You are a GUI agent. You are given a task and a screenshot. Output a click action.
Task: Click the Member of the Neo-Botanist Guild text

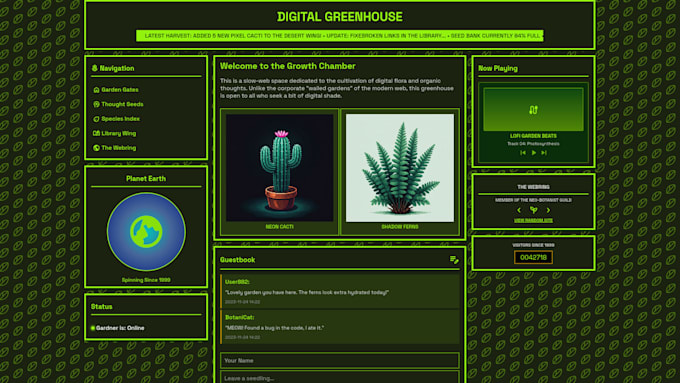[x=533, y=200]
